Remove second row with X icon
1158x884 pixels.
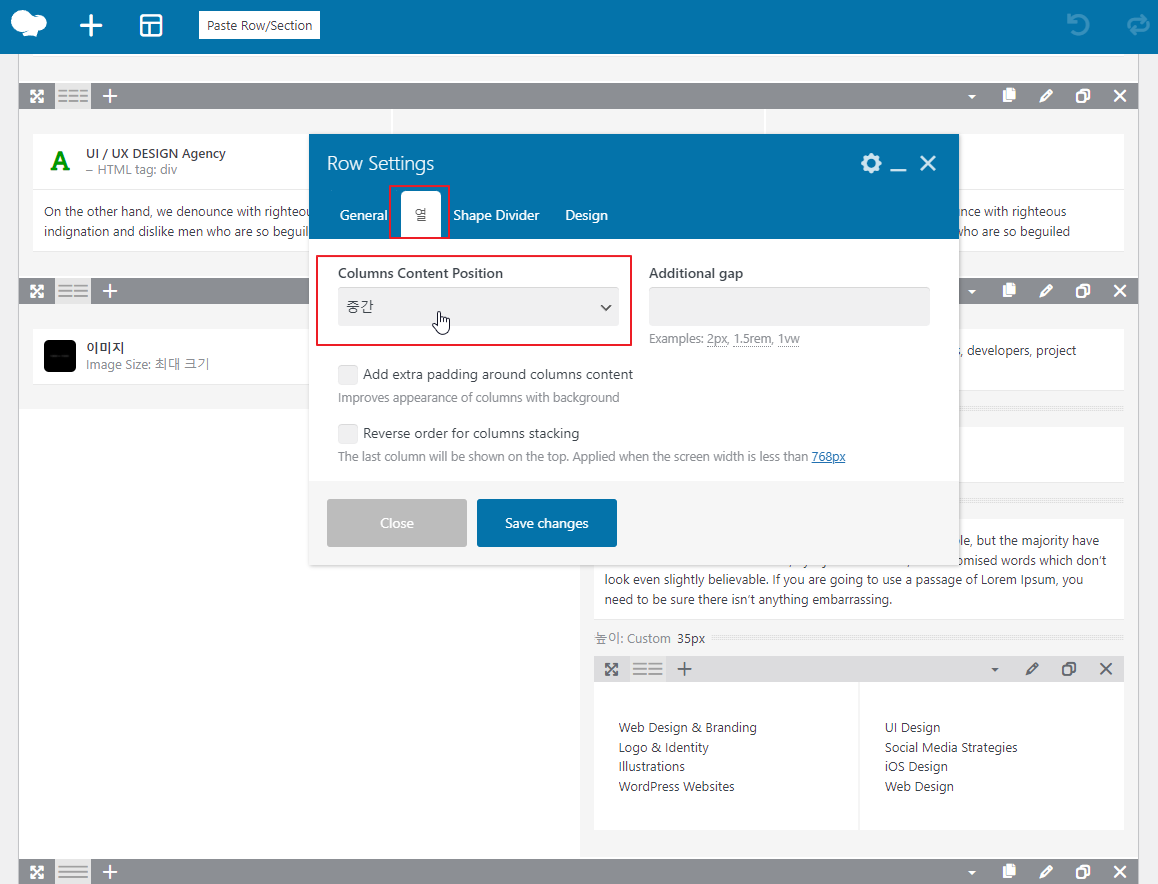pos(1120,291)
